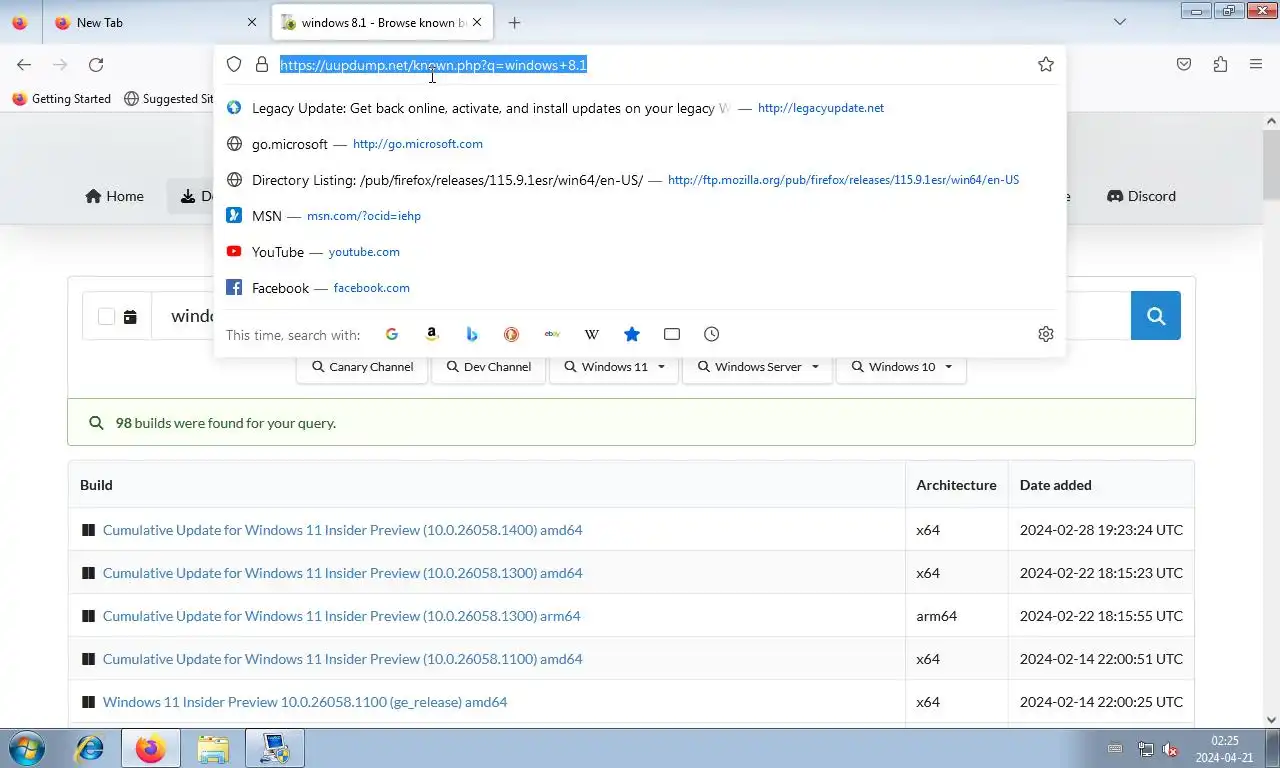The image size is (1280, 768).
Task: Click the blue search button
Action: pyautogui.click(x=1156, y=316)
